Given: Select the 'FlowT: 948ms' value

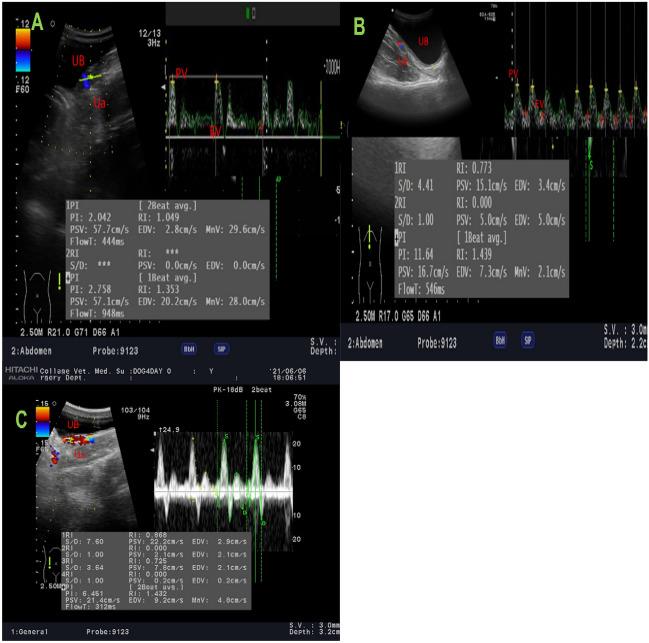Looking at the screenshot, I should pos(97,313).
